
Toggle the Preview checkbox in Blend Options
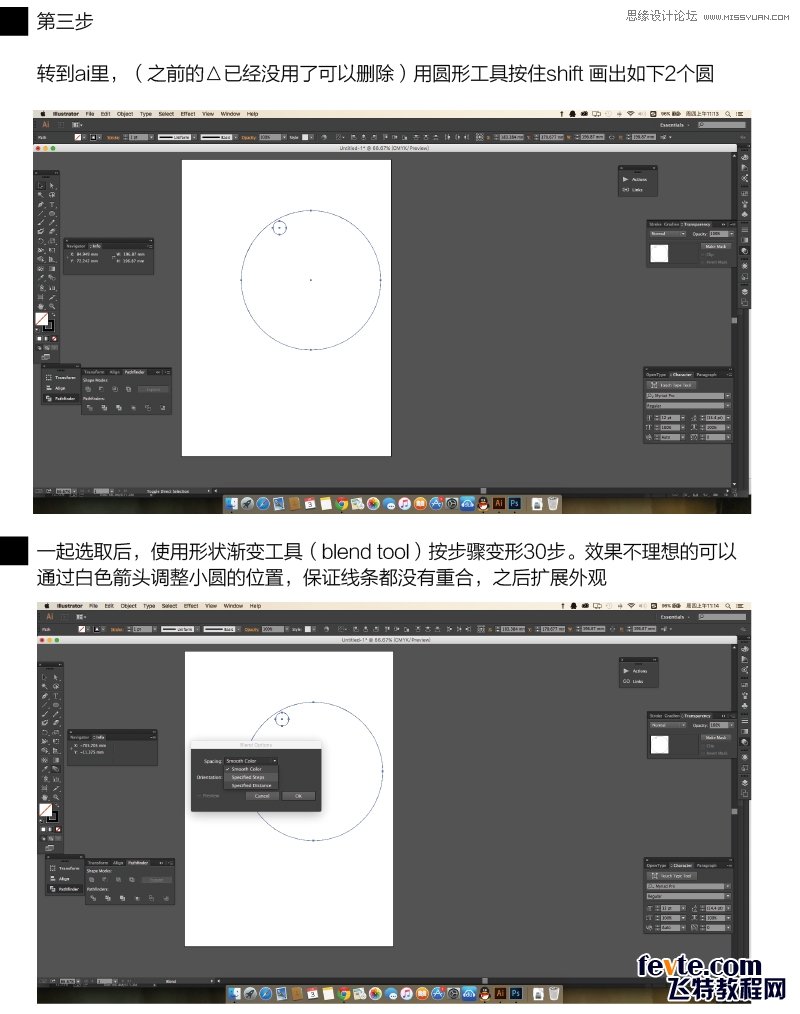[208, 796]
